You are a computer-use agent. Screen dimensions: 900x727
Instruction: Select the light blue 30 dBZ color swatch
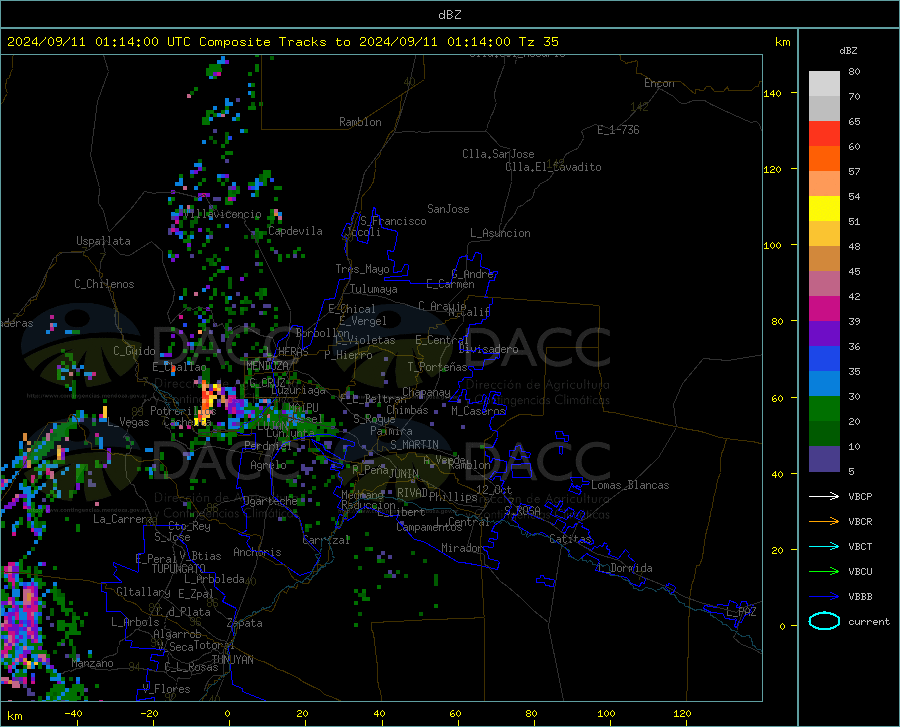[824, 384]
